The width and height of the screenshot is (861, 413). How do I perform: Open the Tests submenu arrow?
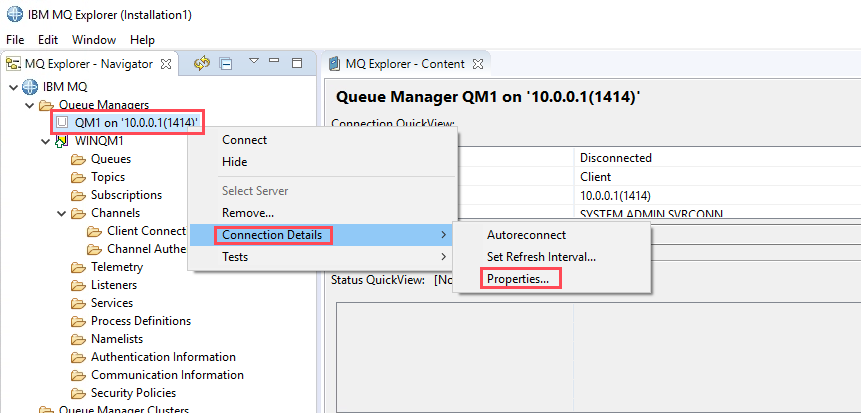point(444,256)
